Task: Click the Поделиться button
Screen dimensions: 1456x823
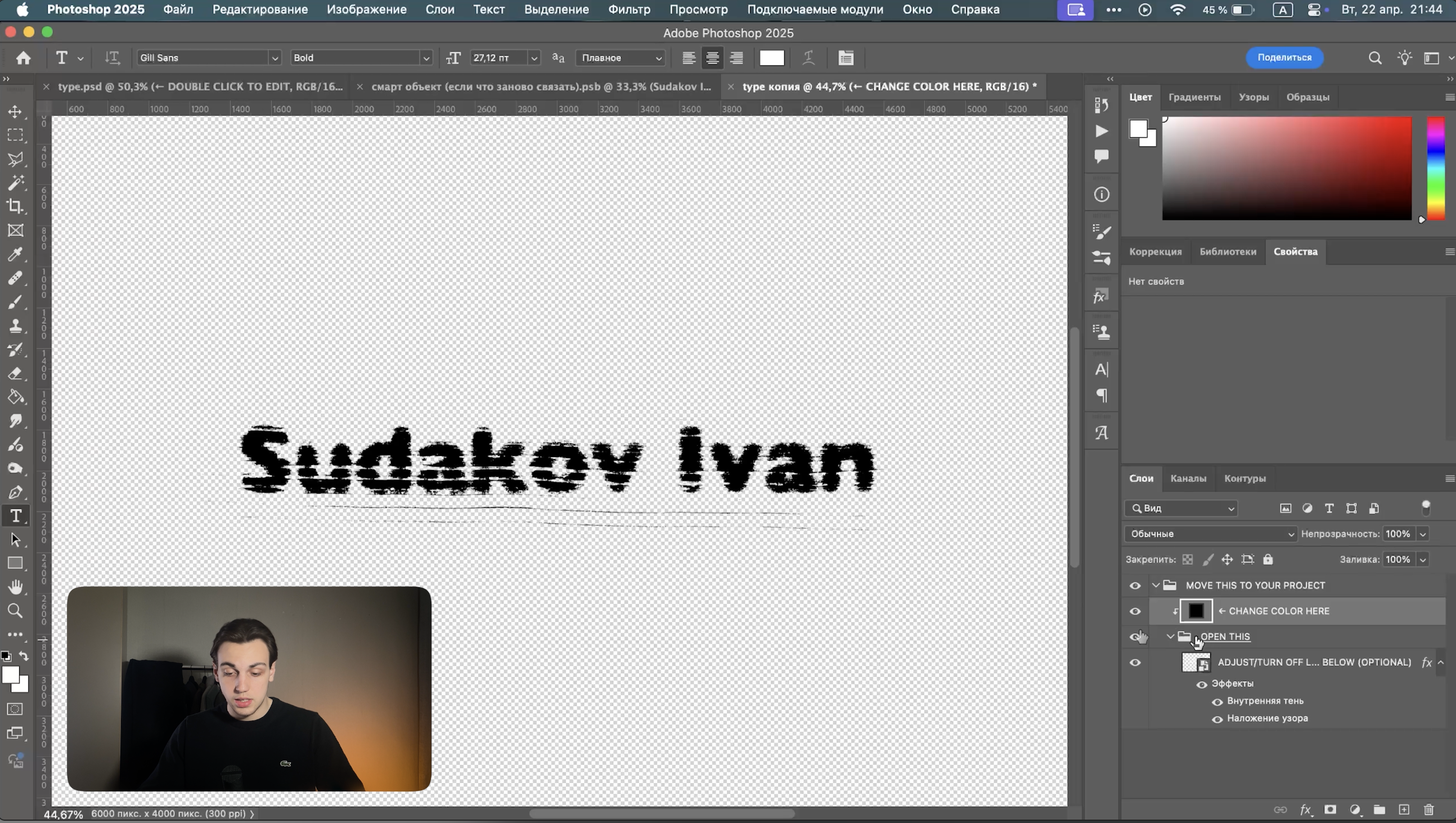Action: pos(1284,57)
